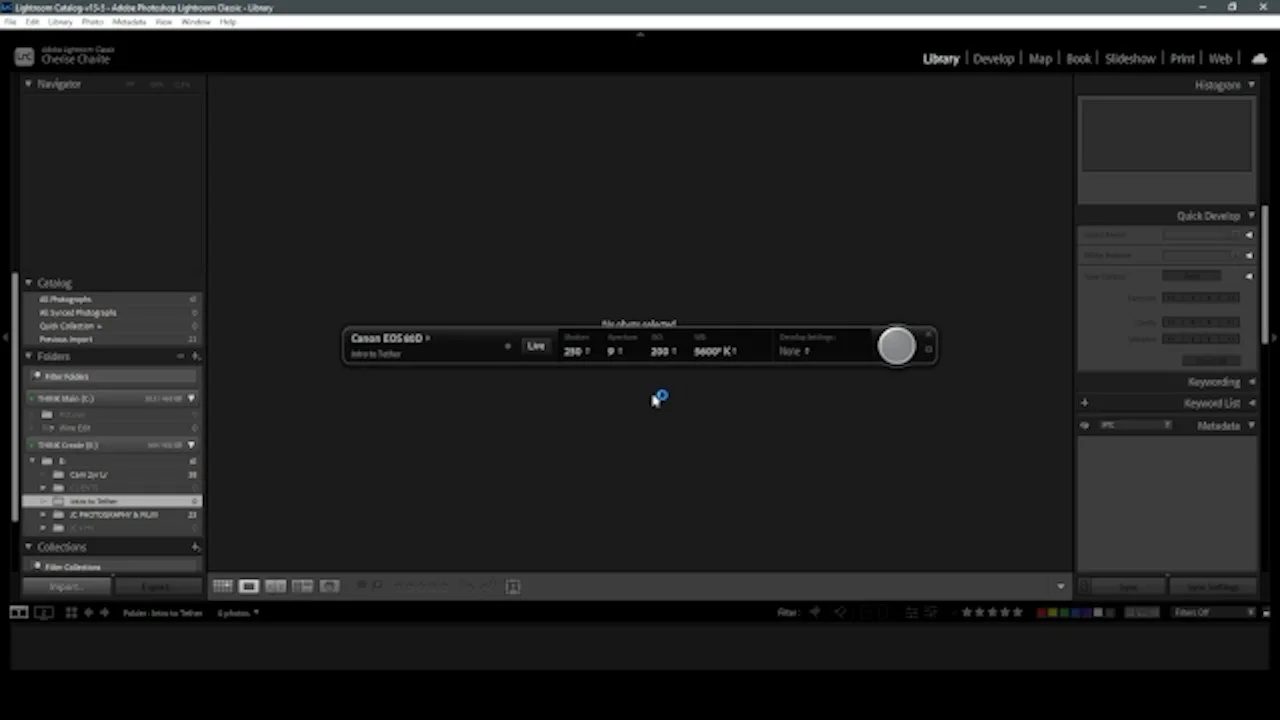The width and height of the screenshot is (1280, 720).
Task: Open Develop module
Action: click(994, 58)
